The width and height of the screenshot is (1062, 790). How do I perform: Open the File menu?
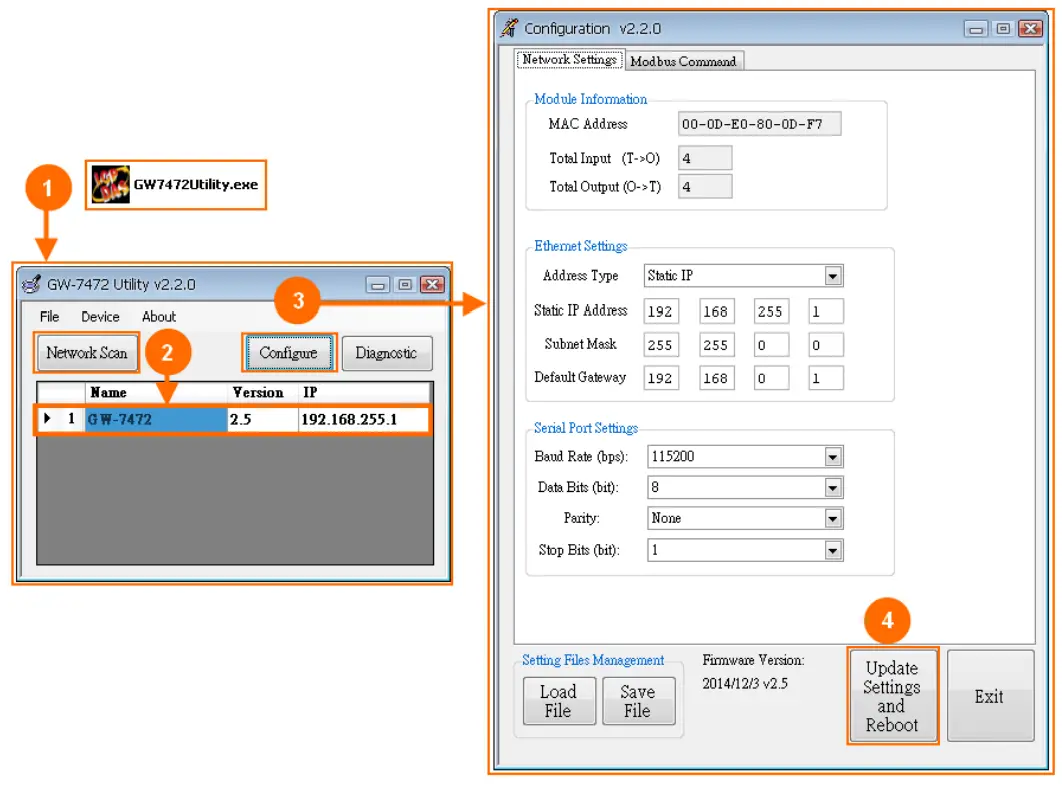tap(48, 316)
